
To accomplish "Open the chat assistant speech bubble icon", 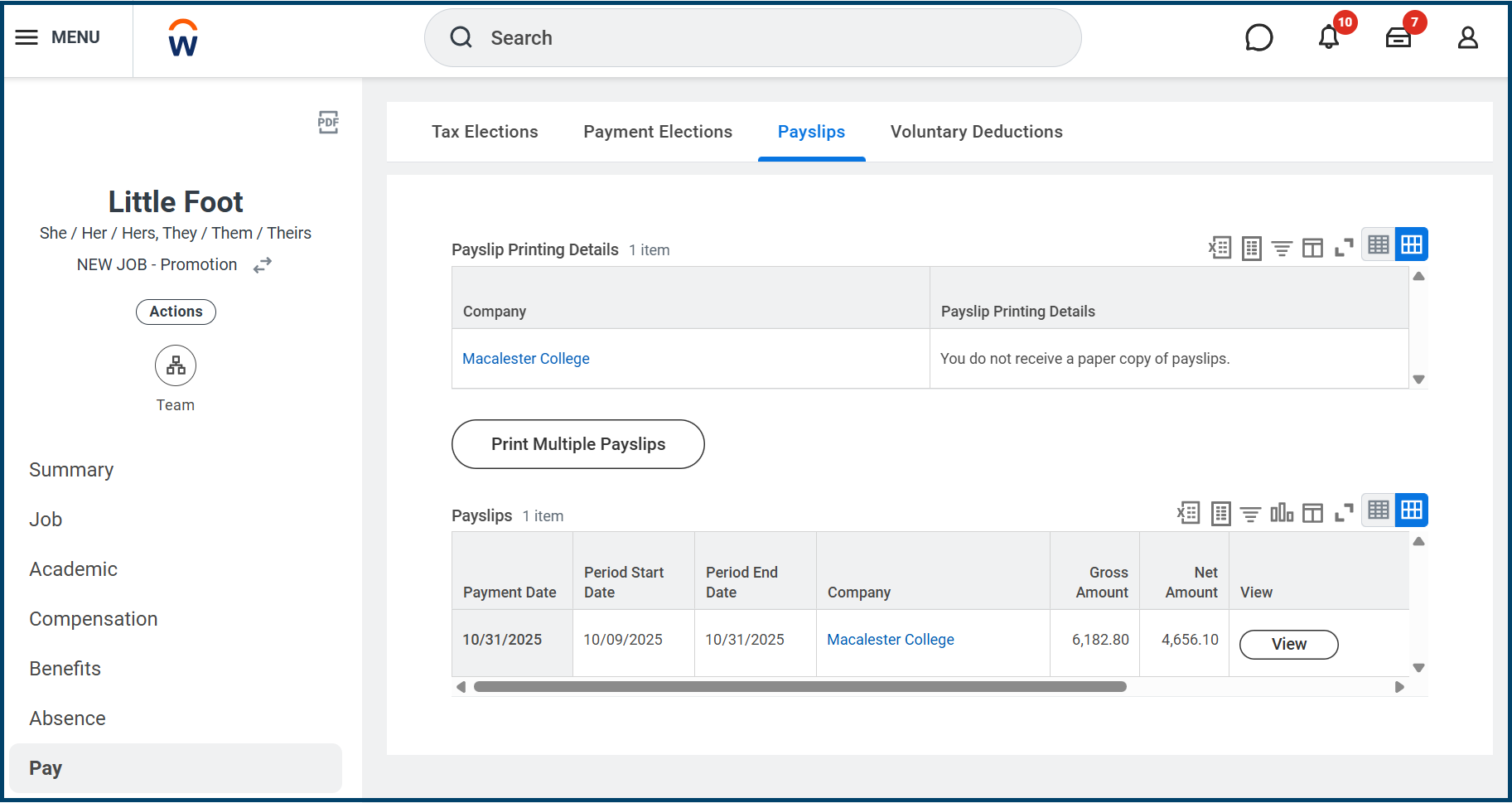I will (x=1258, y=37).
